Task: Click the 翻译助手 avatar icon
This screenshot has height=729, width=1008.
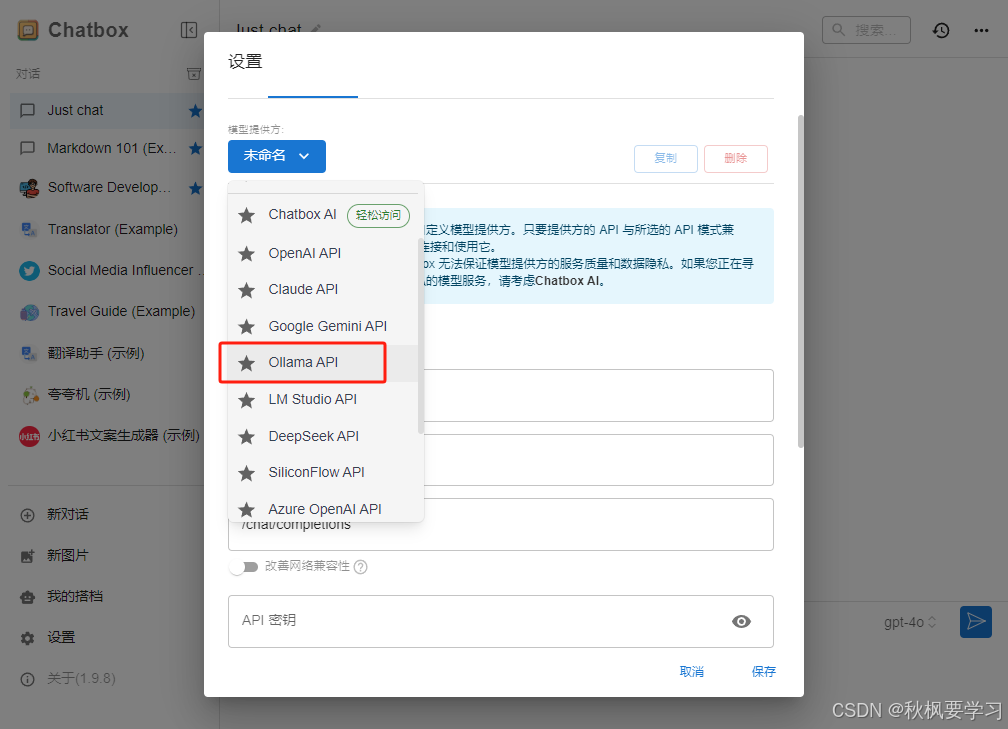Action: (x=29, y=354)
